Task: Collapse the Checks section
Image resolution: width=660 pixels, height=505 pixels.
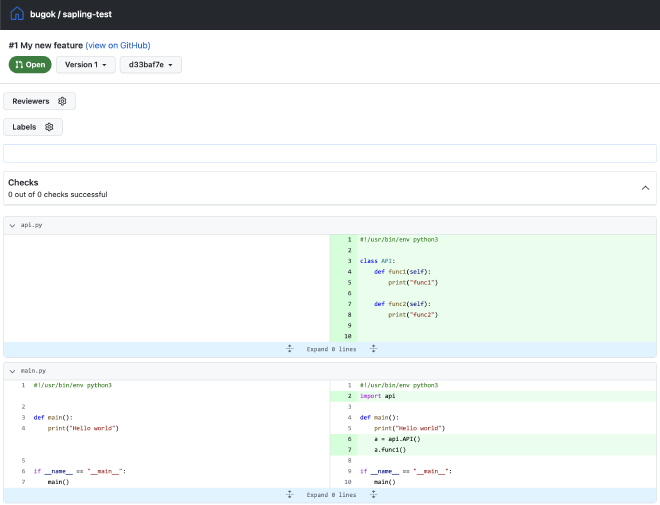Action: coord(645,187)
